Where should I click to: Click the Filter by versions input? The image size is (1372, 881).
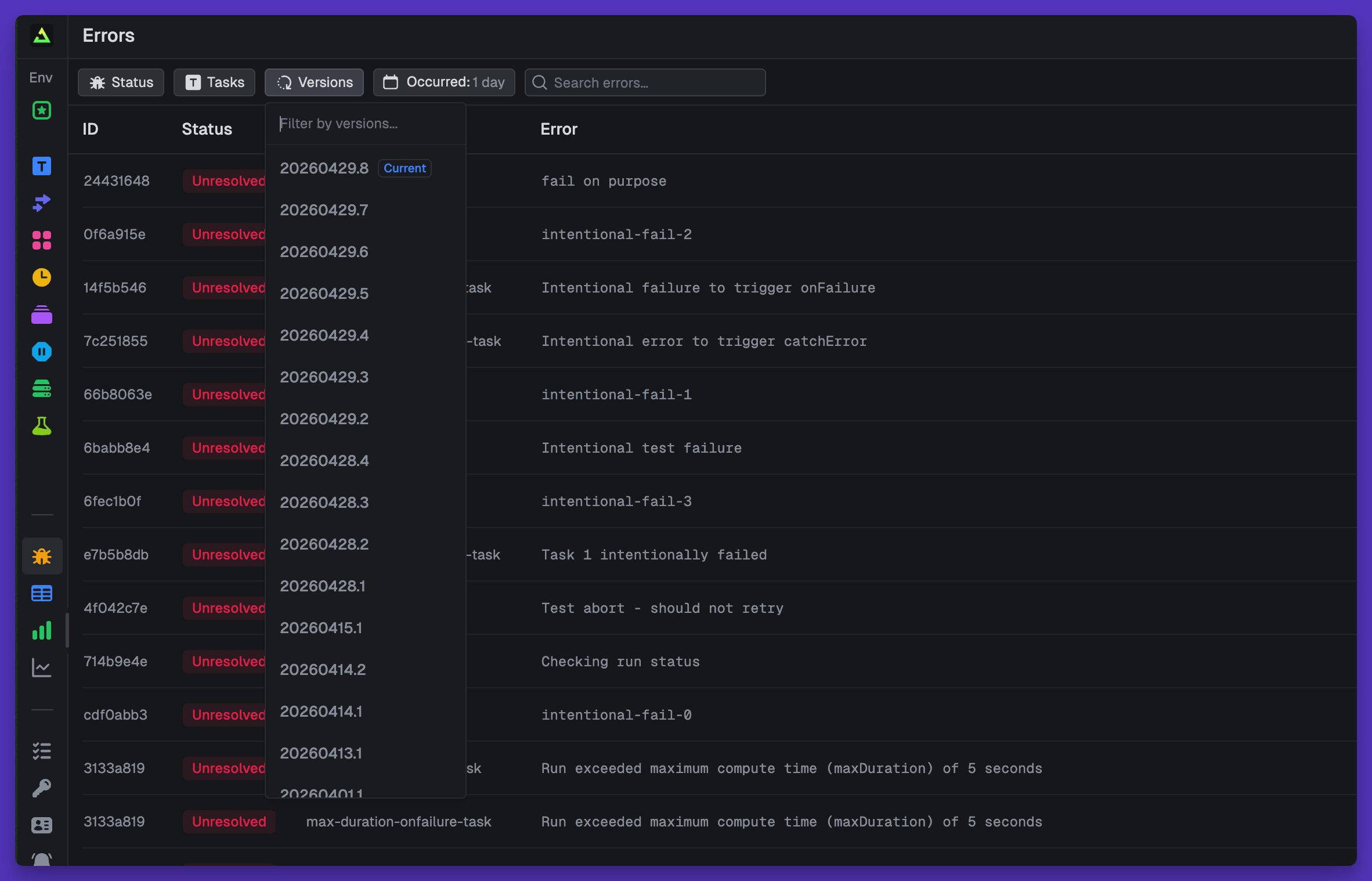tap(366, 124)
